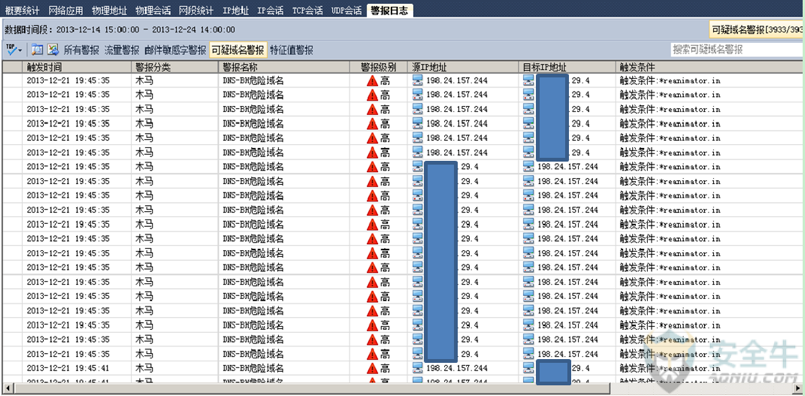Click the locate alarm icon in toolbar
The image size is (805, 396).
[37, 50]
